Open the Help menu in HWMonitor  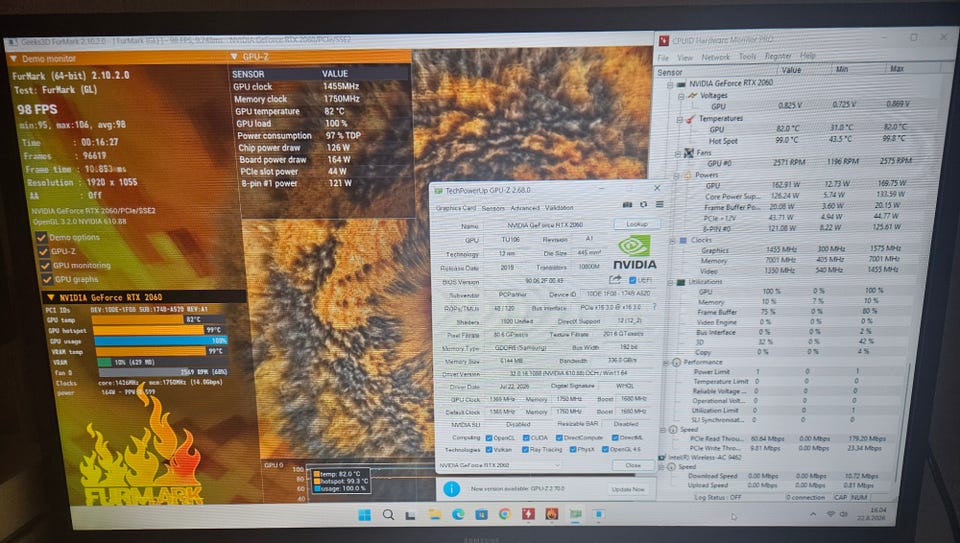click(808, 55)
